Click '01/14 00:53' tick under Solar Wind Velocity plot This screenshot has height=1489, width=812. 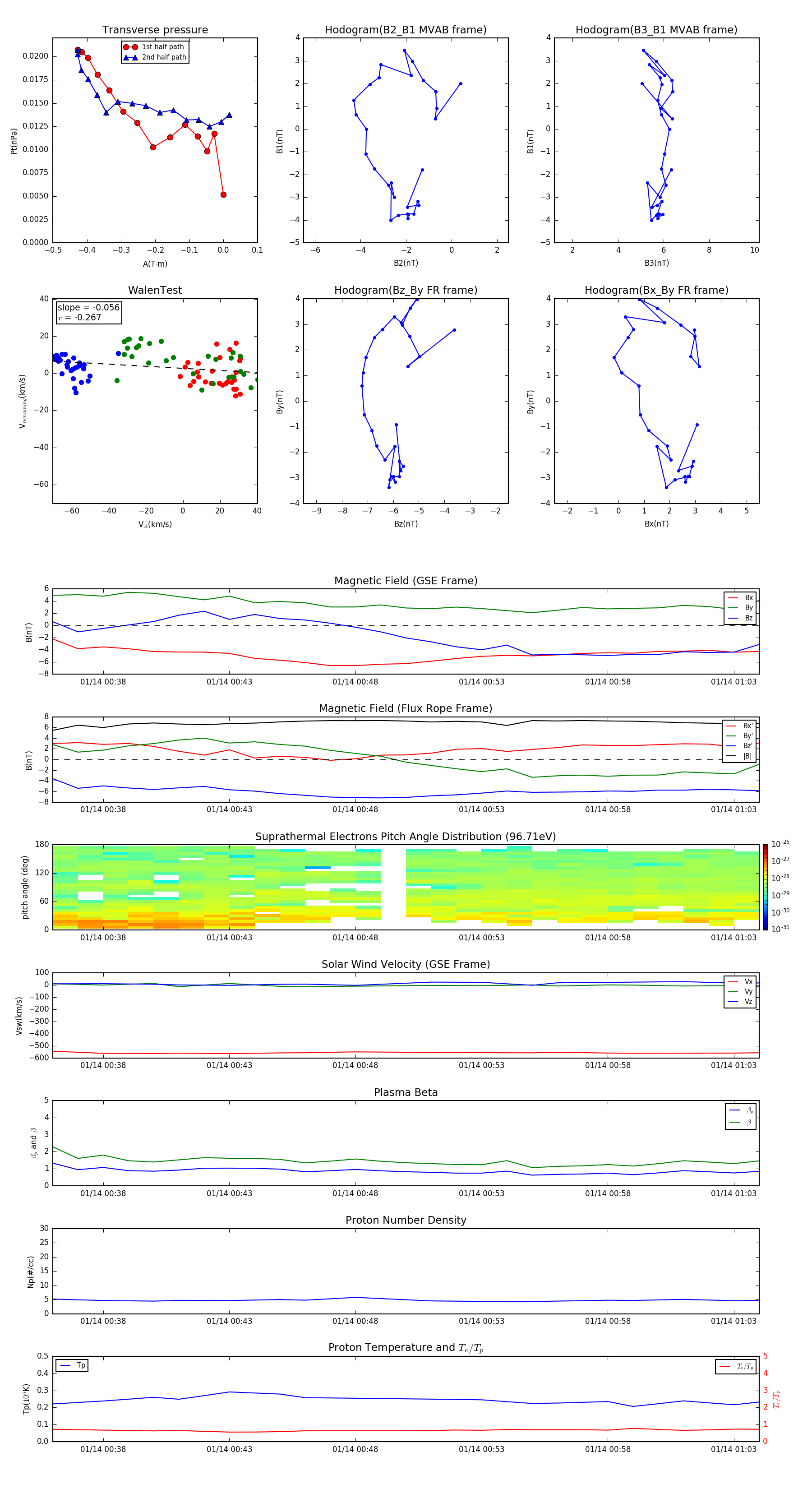(481, 1065)
